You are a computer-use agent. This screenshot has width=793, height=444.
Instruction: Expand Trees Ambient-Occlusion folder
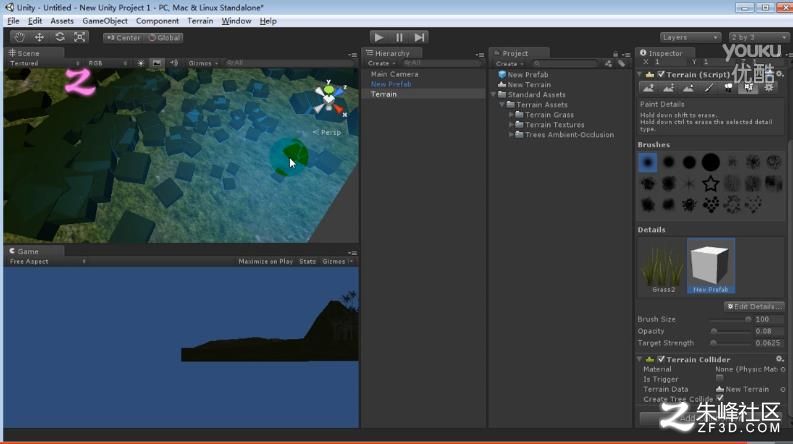click(511, 135)
